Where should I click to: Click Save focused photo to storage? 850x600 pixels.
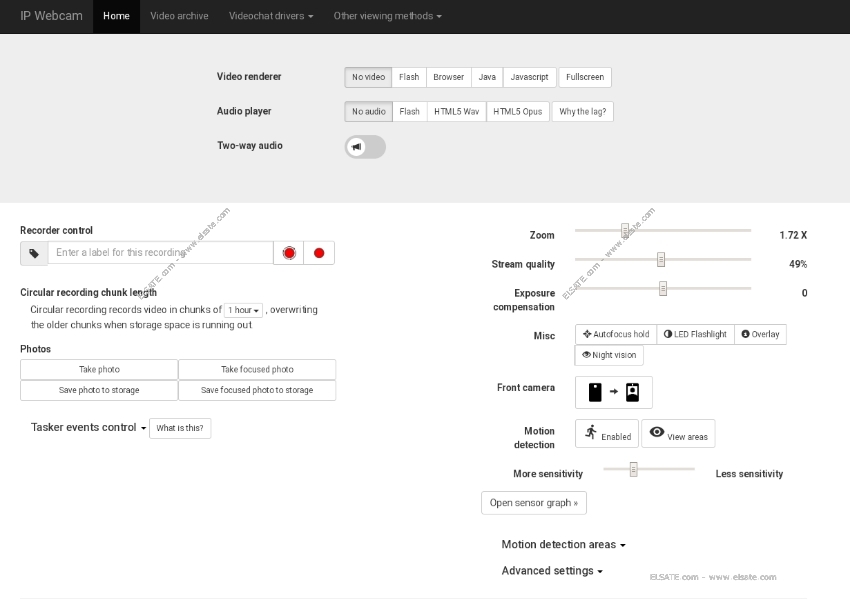tap(257, 390)
